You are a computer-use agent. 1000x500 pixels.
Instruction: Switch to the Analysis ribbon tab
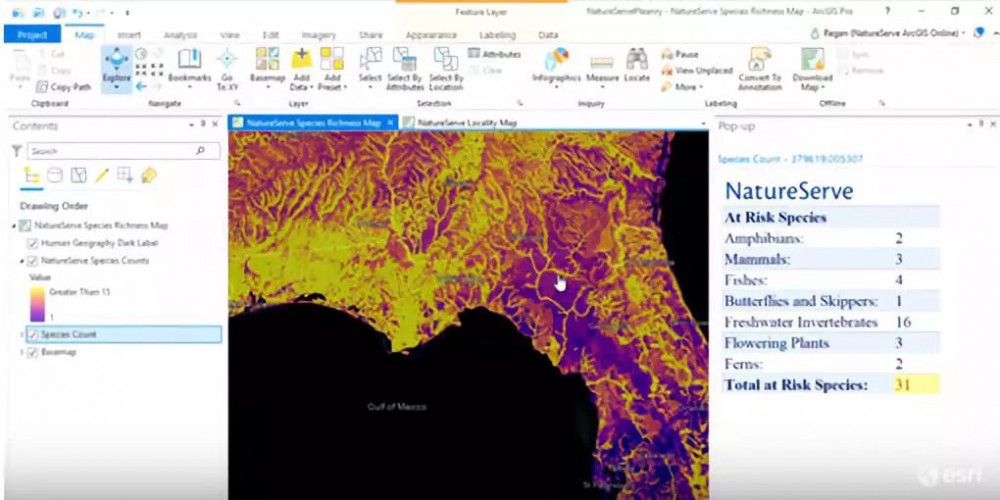click(180, 35)
